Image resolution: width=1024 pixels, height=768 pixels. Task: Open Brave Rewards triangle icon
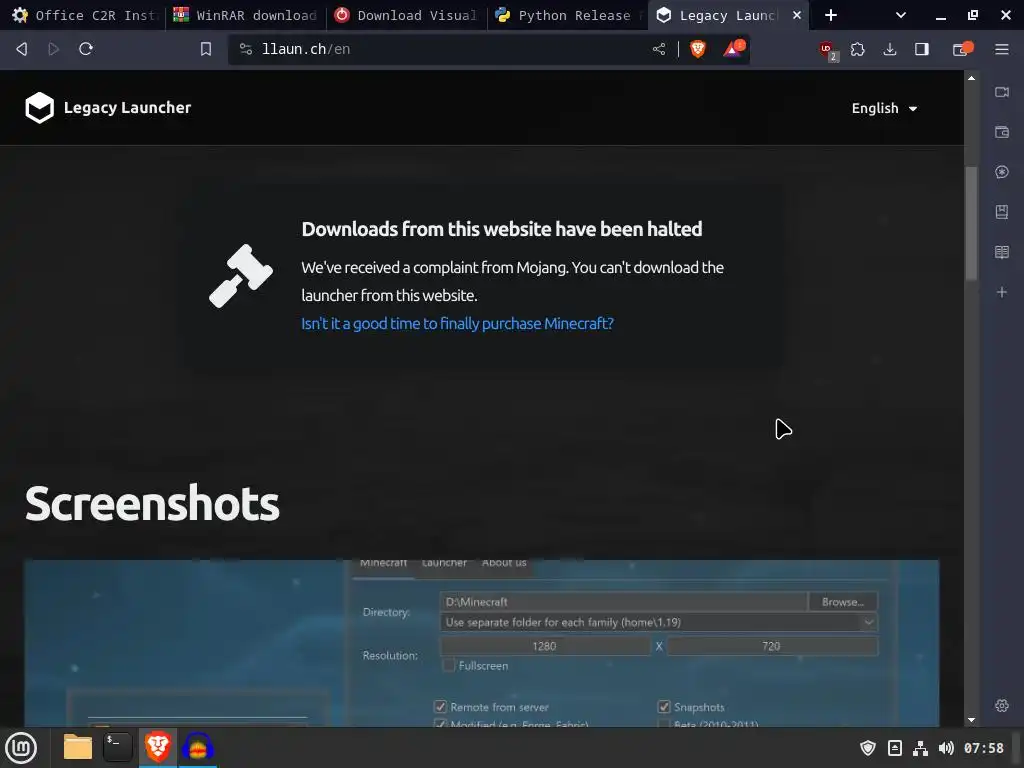point(733,49)
